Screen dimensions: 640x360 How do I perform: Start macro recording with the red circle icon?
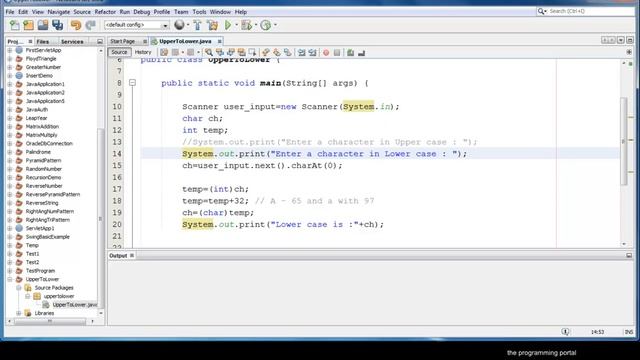(326, 52)
